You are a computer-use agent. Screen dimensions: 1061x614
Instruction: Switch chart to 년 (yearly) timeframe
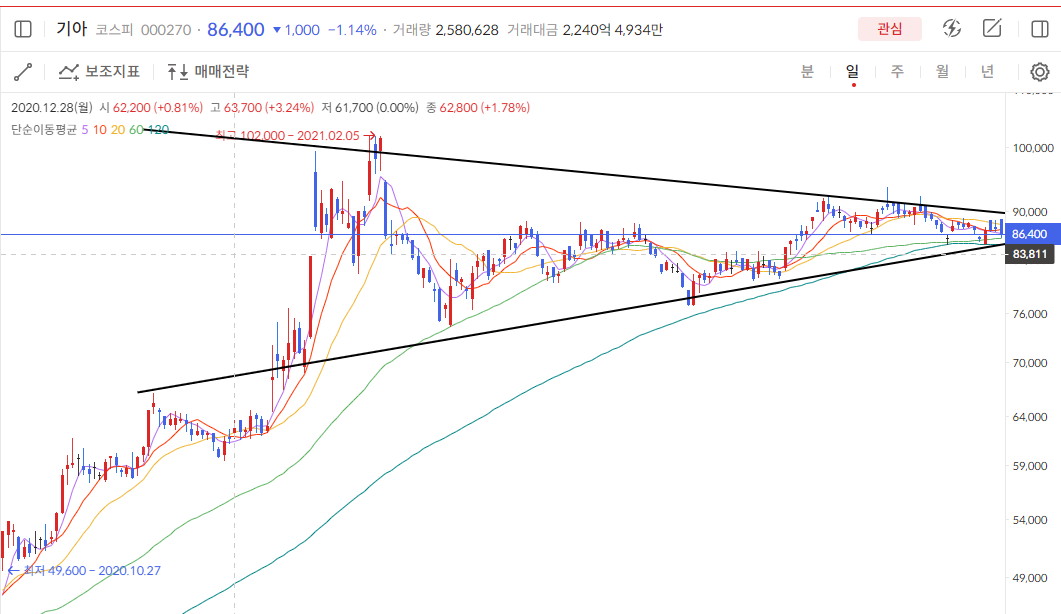988,72
